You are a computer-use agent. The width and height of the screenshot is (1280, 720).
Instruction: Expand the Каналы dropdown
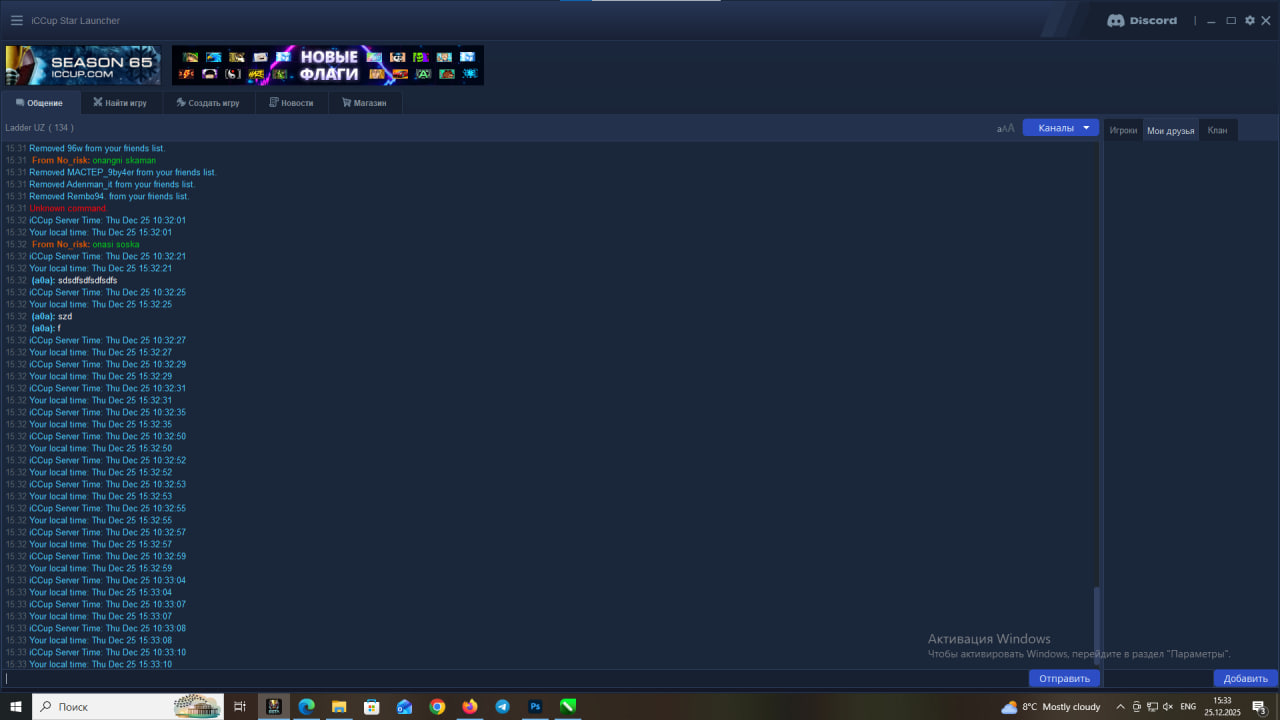[1061, 128]
